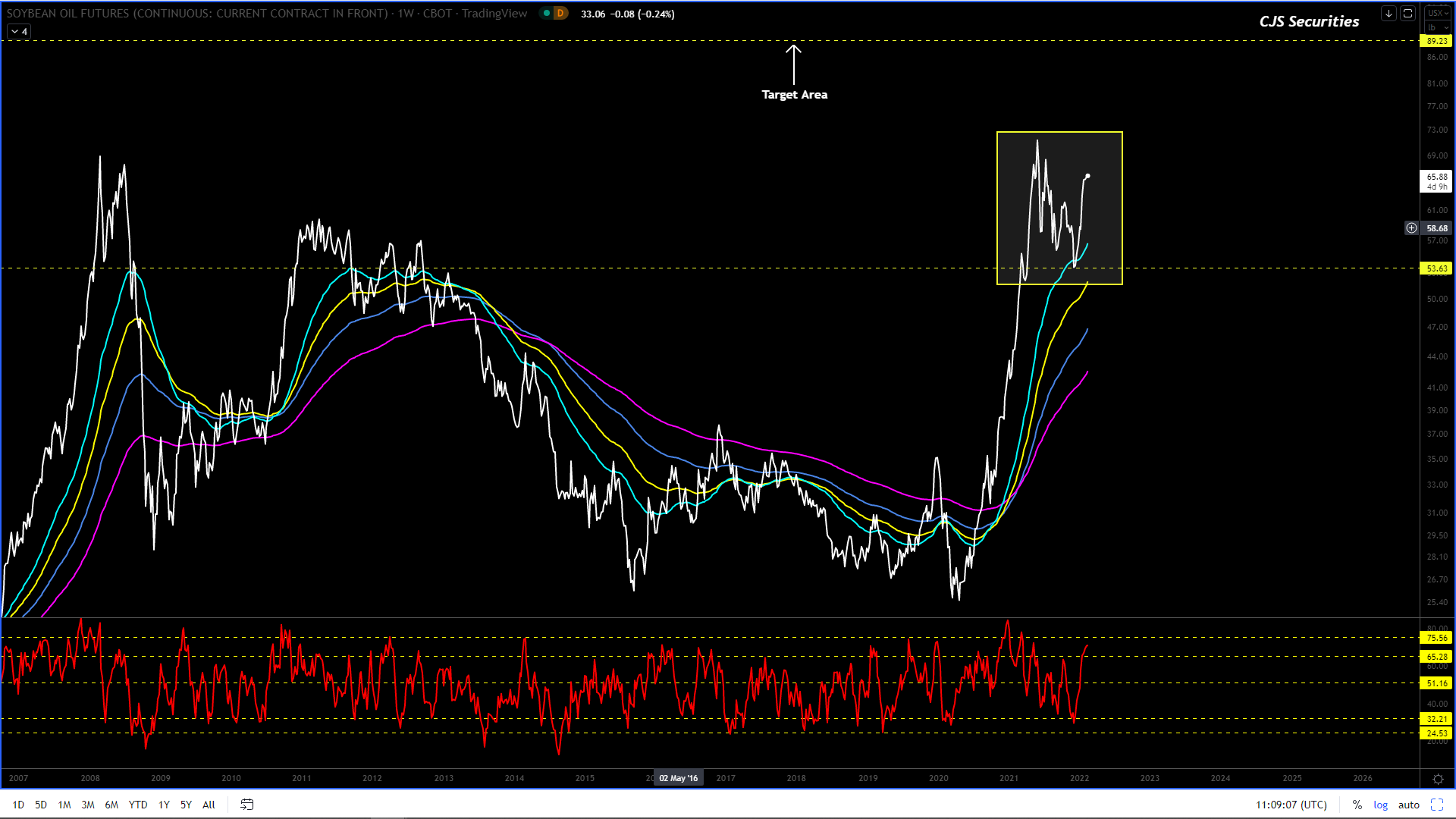Click the yellow 89.23 price label
Image resolution: width=1456 pixels, height=819 pixels.
[x=1436, y=41]
